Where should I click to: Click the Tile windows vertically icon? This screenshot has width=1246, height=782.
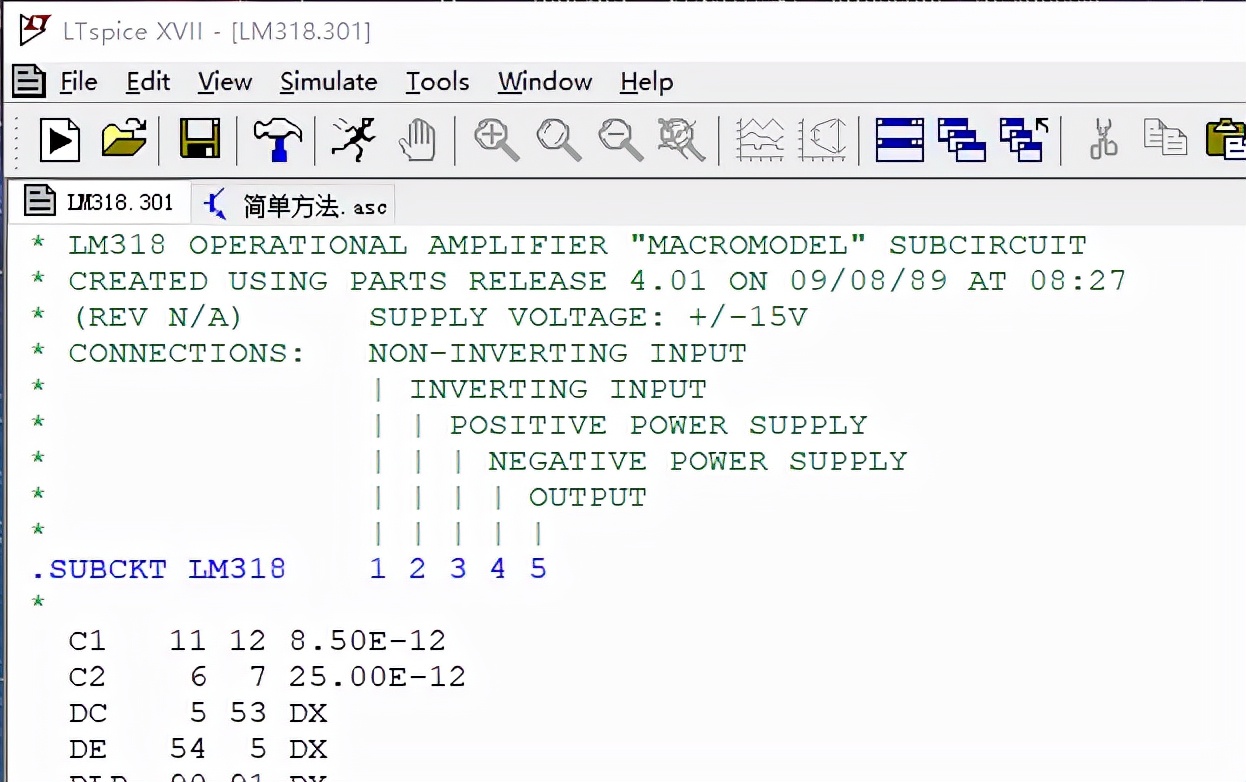coord(961,139)
